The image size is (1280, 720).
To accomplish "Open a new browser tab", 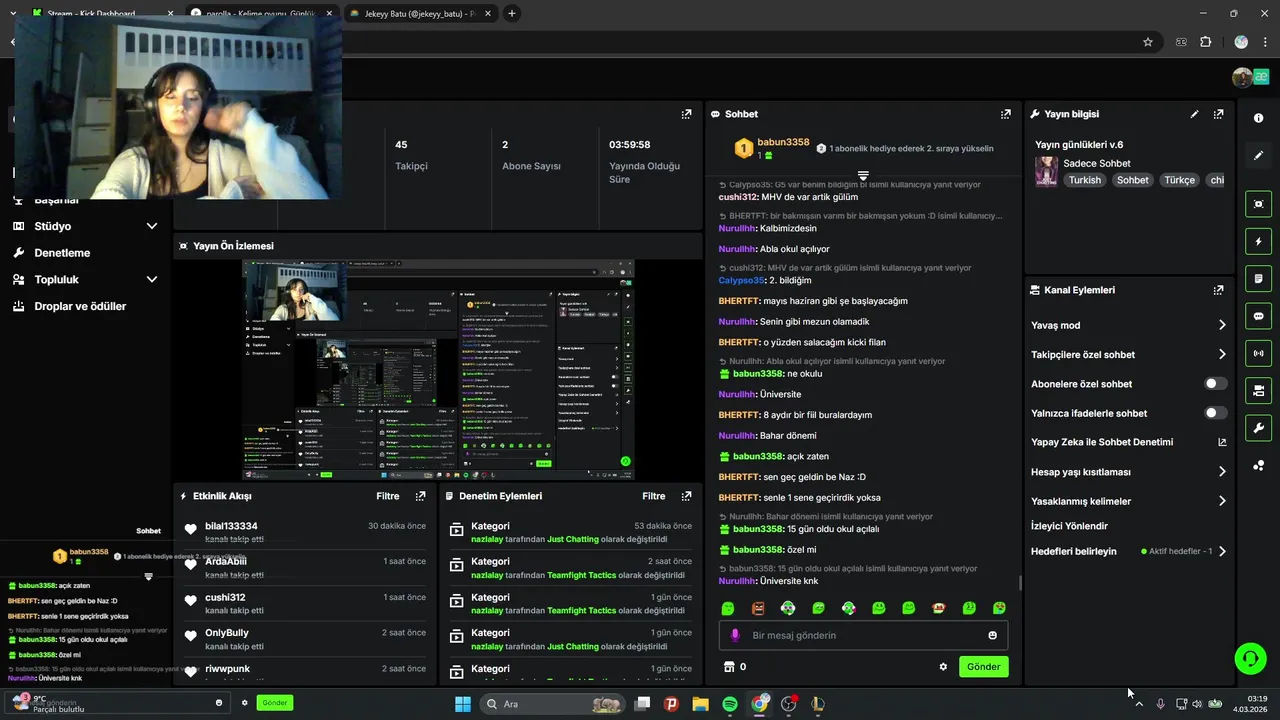I will [x=512, y=14].
